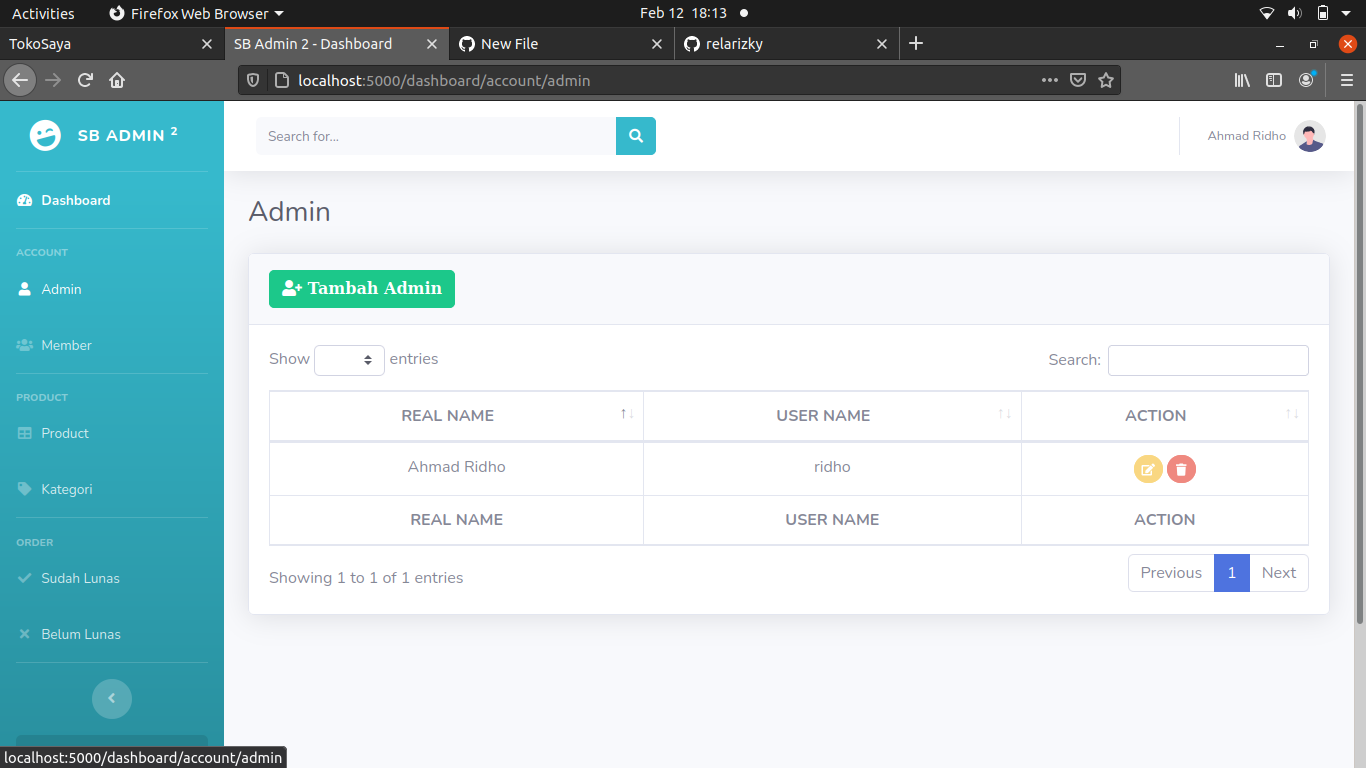The width and height of the screenshot is (1366, 768).
Task: Open the Firefox hamburger menu
Action: click(x=1347, y=80)
